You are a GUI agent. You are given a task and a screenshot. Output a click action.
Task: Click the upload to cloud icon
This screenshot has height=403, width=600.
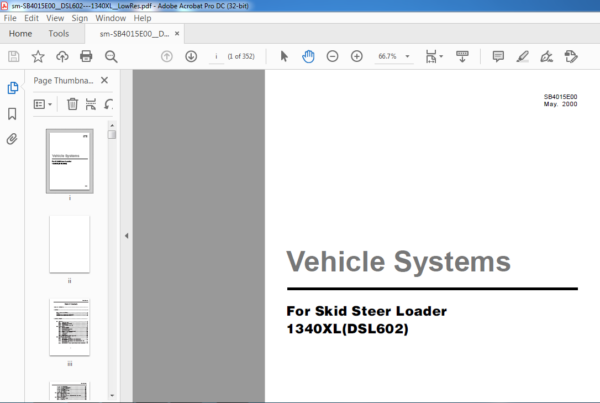click(62, 57)
